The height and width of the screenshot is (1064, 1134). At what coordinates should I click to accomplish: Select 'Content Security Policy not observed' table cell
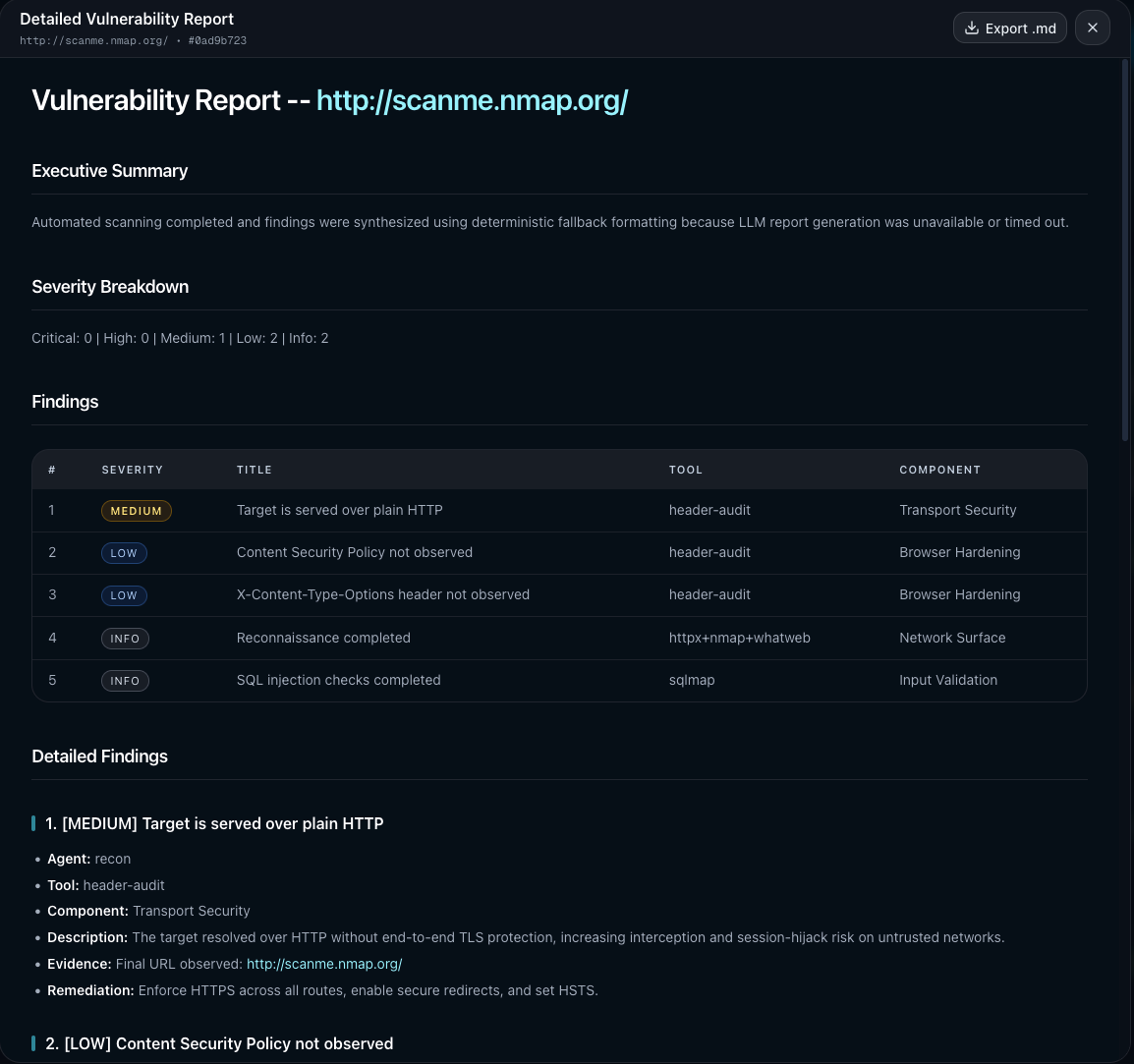(x=355, y=552)
